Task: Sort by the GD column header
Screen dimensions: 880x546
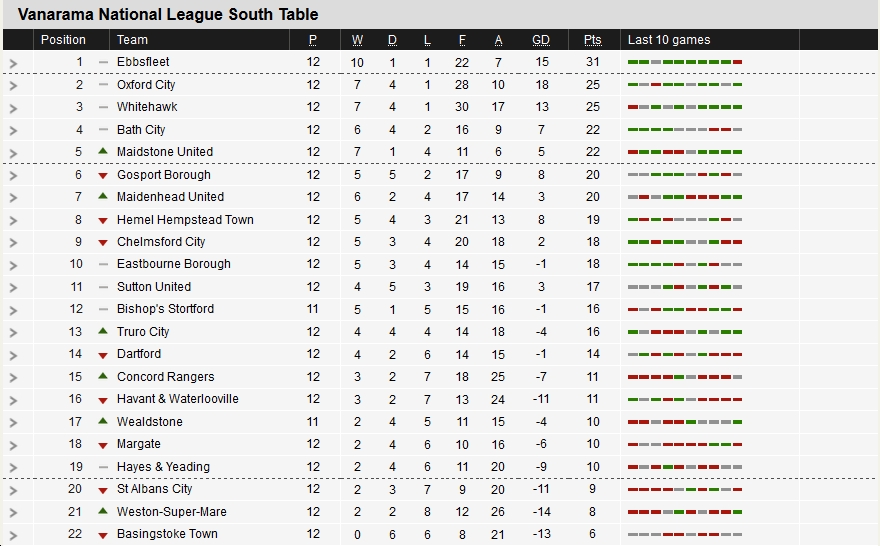Action: coord(541,40)
